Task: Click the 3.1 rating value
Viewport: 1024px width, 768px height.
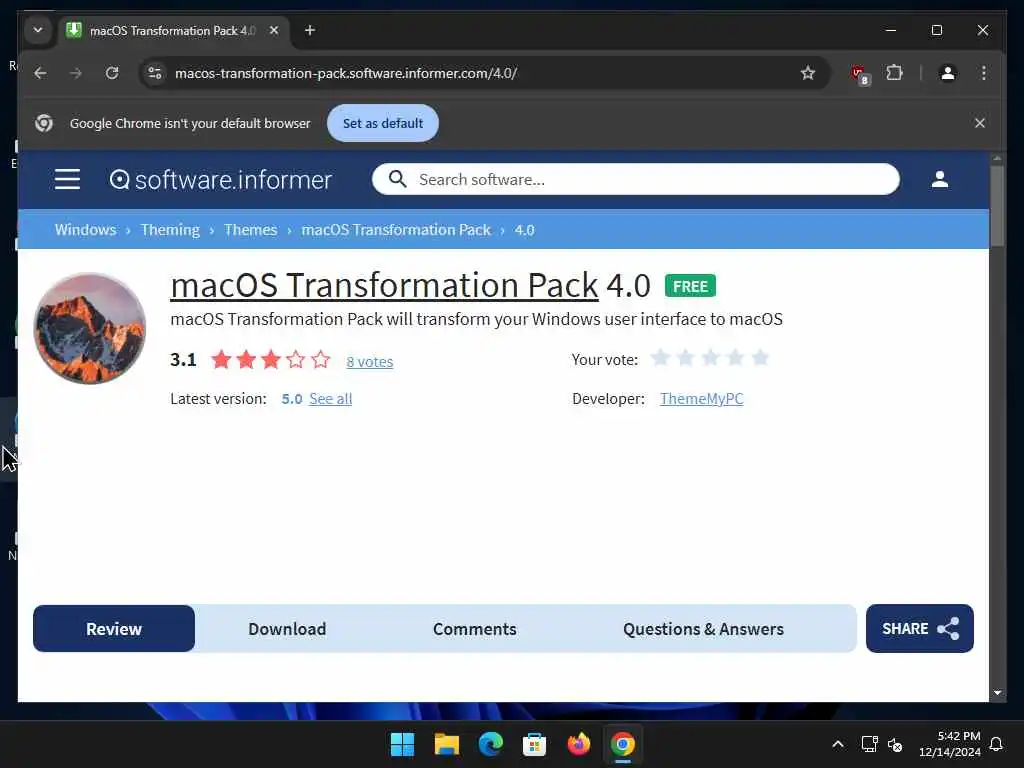Action: [184, 360]
